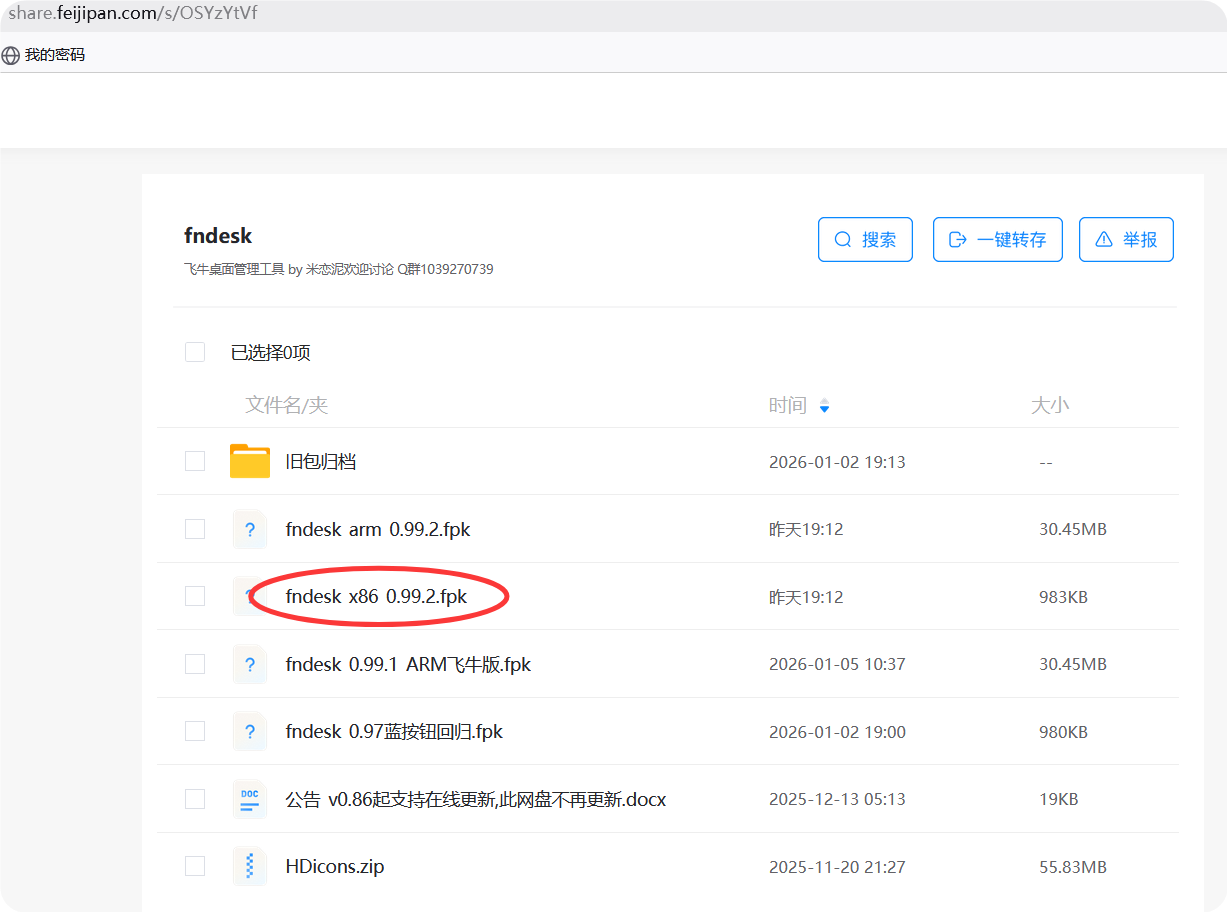Click the DOC icon next to the 公告 document

(250, 798)
